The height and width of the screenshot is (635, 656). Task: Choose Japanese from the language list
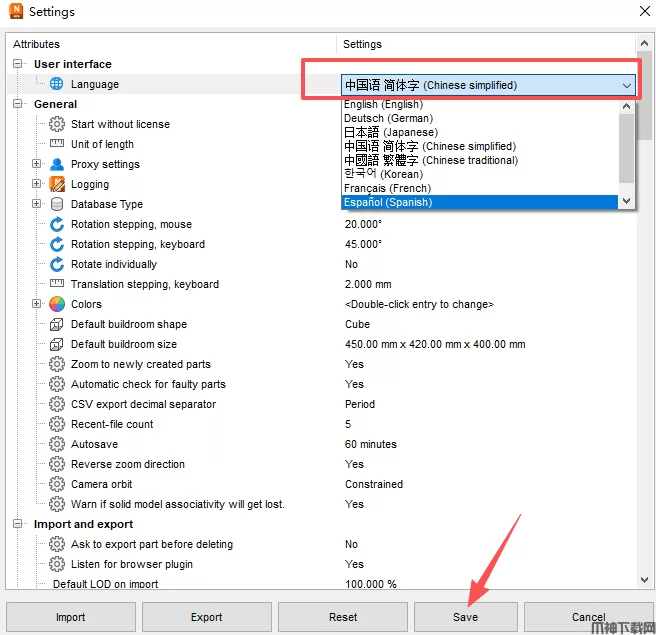[479, 132]
